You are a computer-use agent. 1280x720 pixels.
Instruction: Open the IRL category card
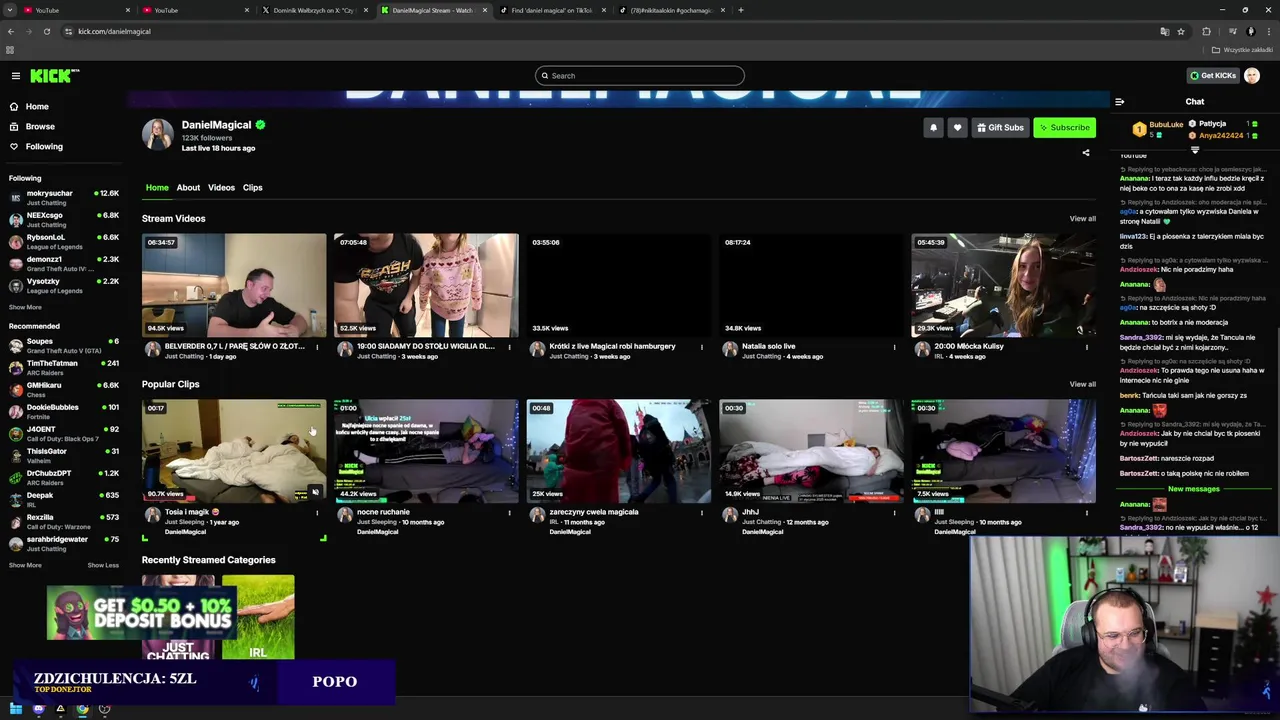[x=258, y=617]
